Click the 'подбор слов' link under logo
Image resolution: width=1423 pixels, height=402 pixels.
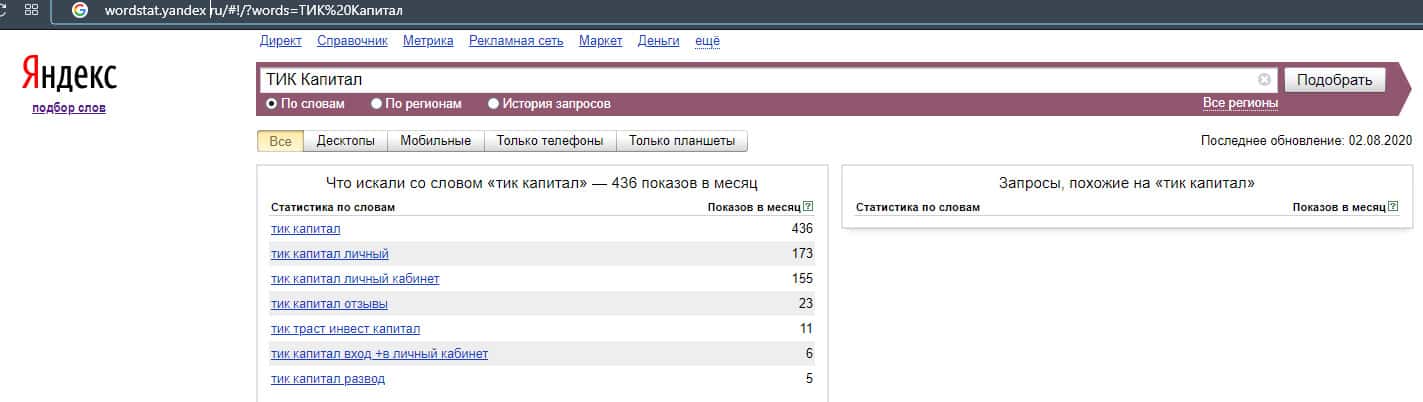click(69, 108)
